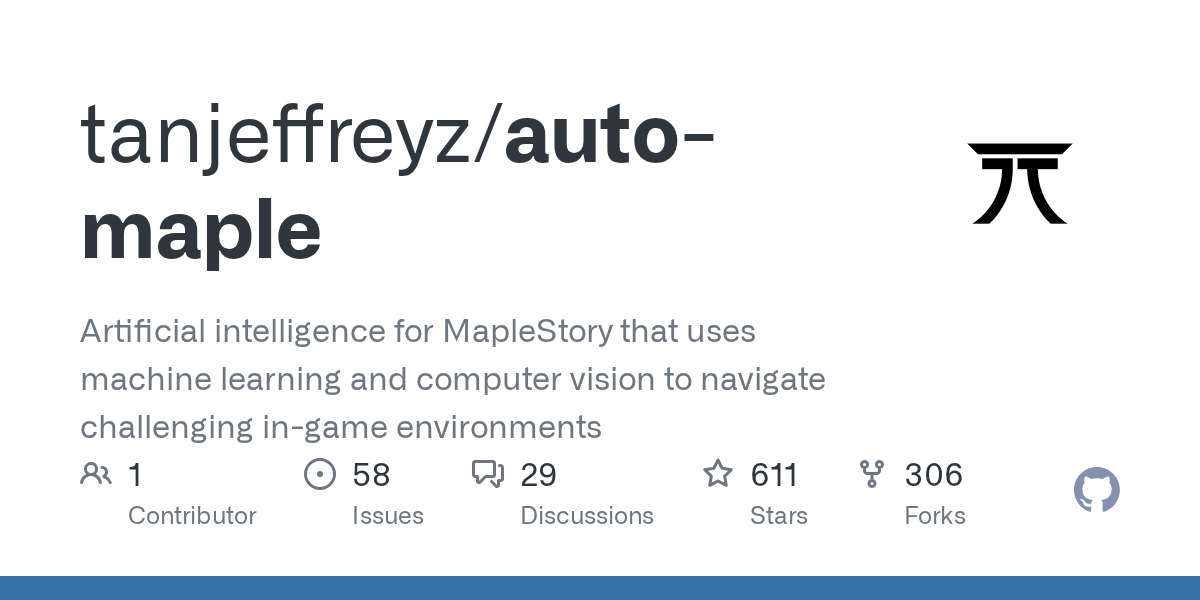Click the contributors people icon

[x=96, y=474]
